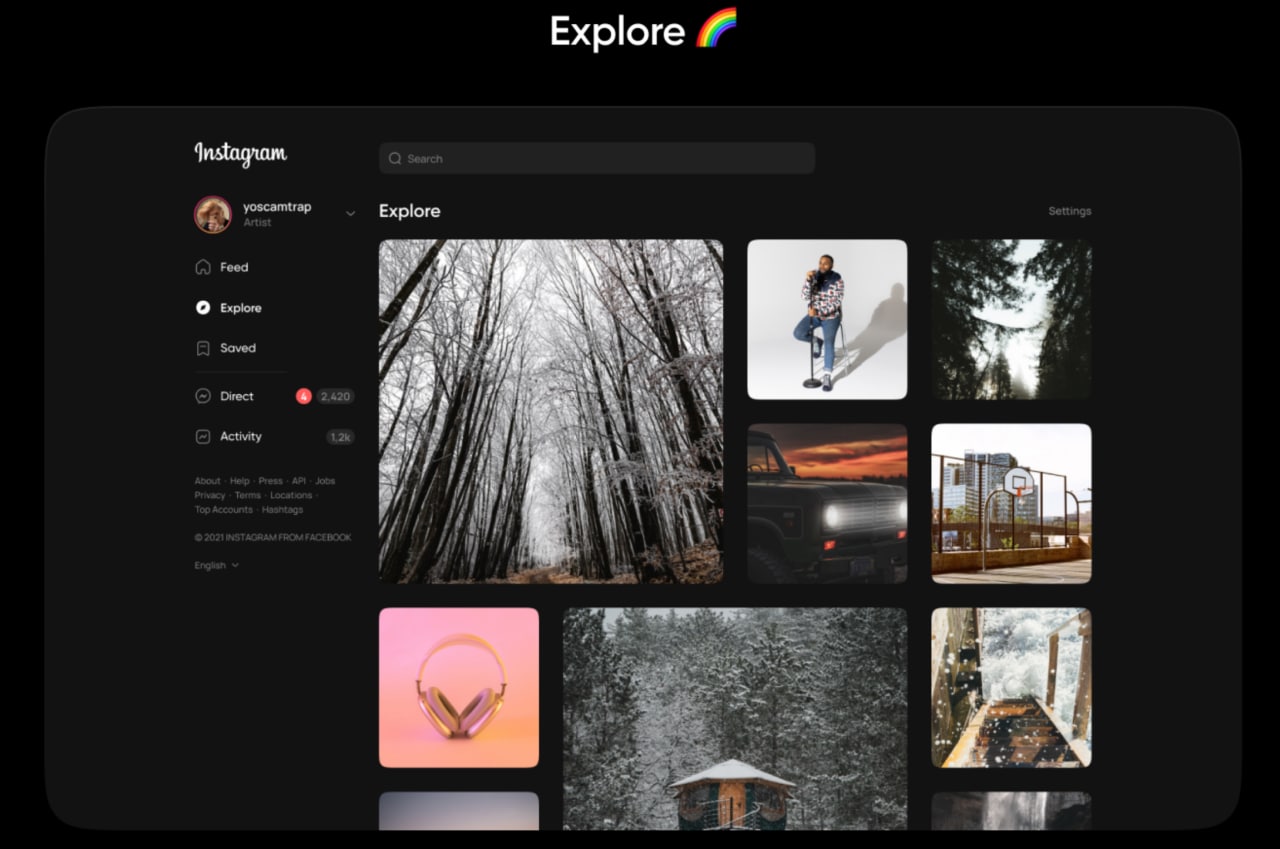1280x849 pixels.
Task: Open the Press footer link
Action: (x=271, y=481)
